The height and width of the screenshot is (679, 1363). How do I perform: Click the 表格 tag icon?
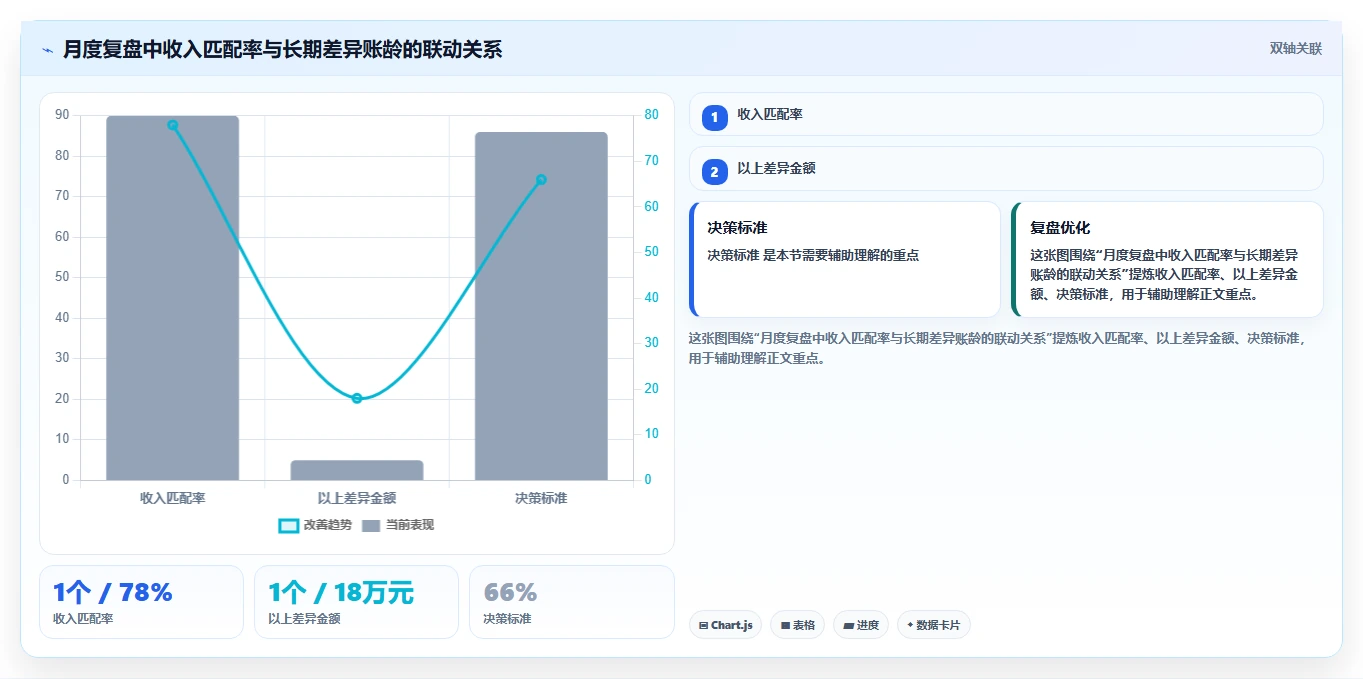pos(785,625)
